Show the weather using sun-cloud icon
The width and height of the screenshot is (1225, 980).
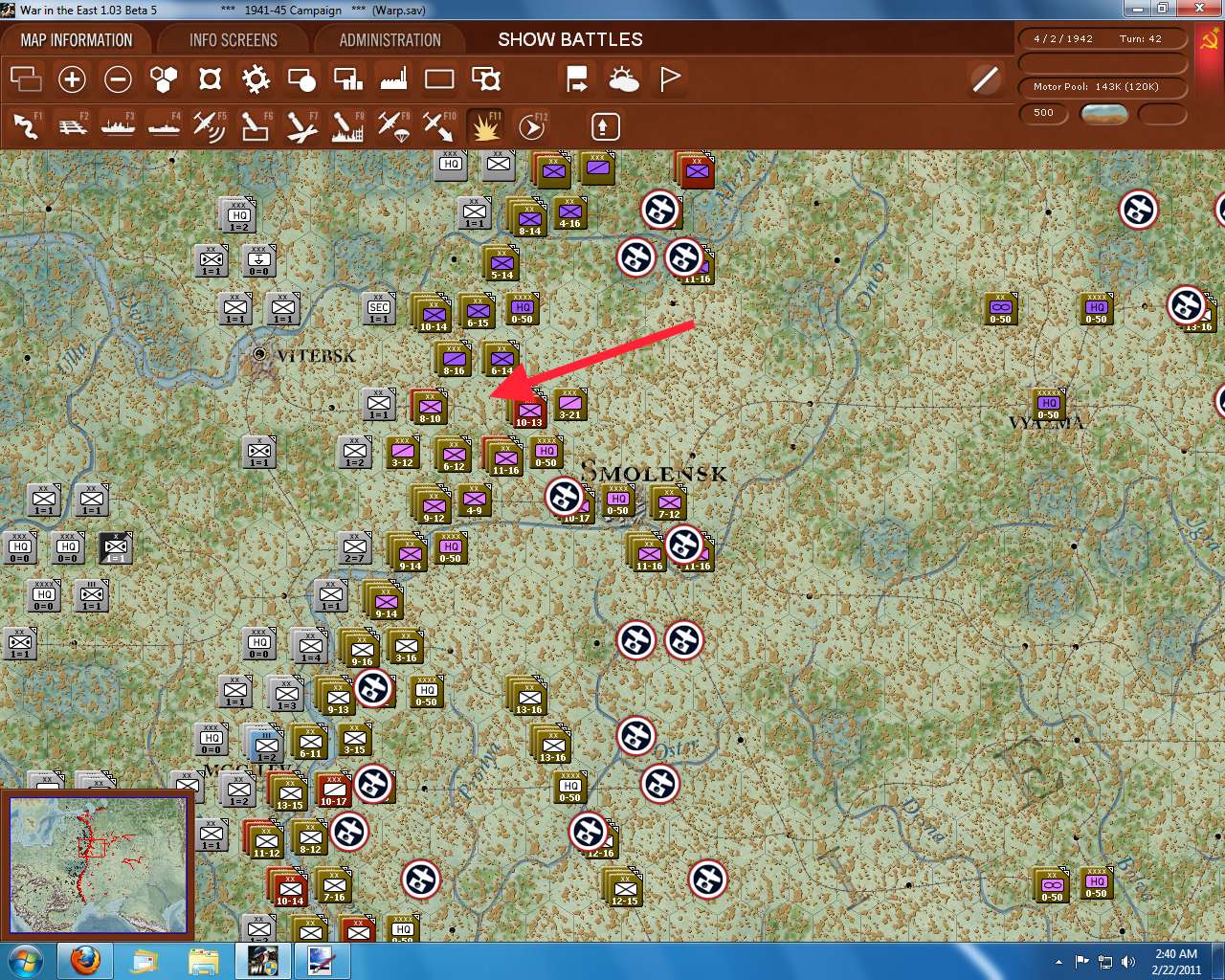pyautogui.click(x=624, y=78)
